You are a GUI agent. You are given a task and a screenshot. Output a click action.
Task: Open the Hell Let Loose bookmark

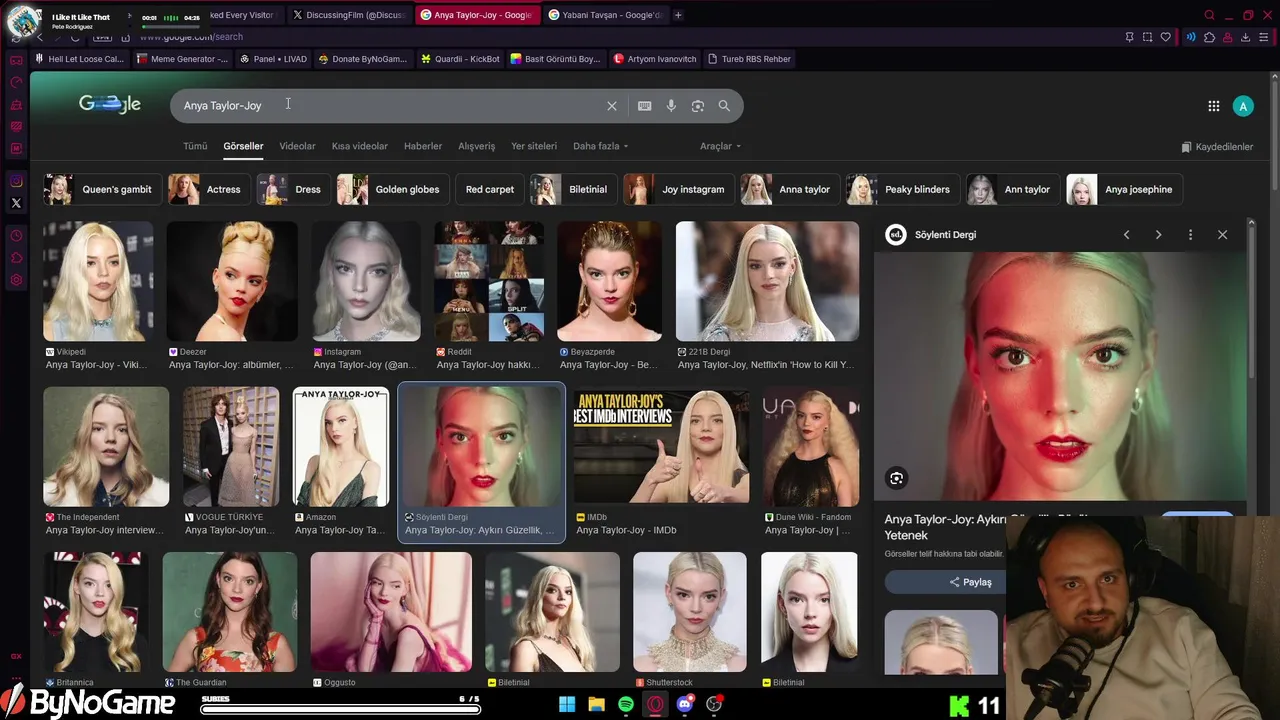[80, 59]
